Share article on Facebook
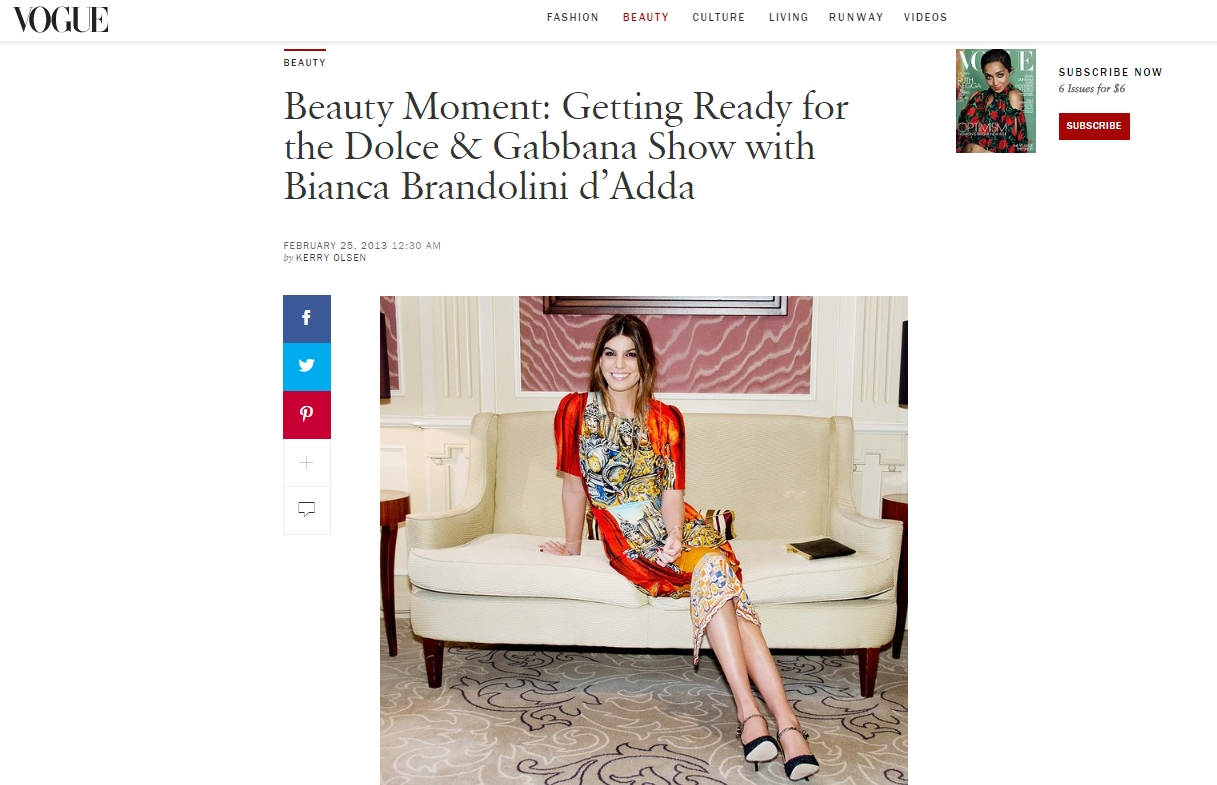 tap(307, 319)
